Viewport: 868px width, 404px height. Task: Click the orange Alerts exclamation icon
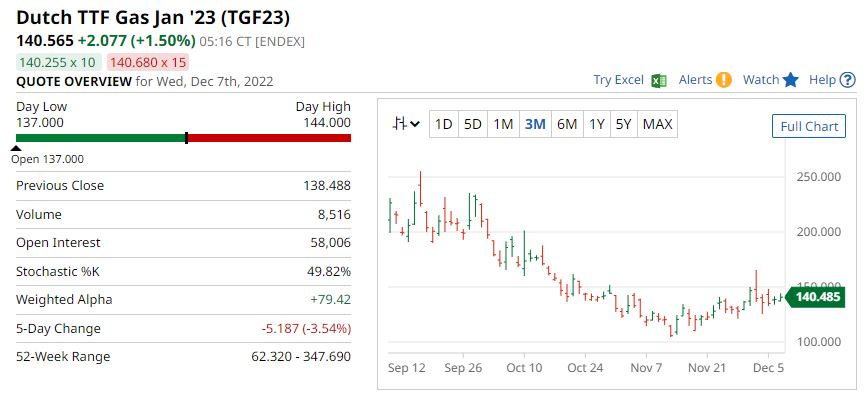724,80
